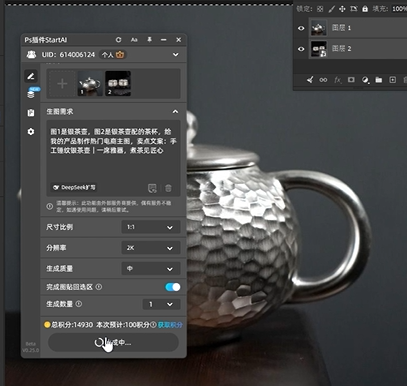This screenshot has height=386, width=407.
Task: Click the 总积分:14930 points text
Action: pos(72,324)
